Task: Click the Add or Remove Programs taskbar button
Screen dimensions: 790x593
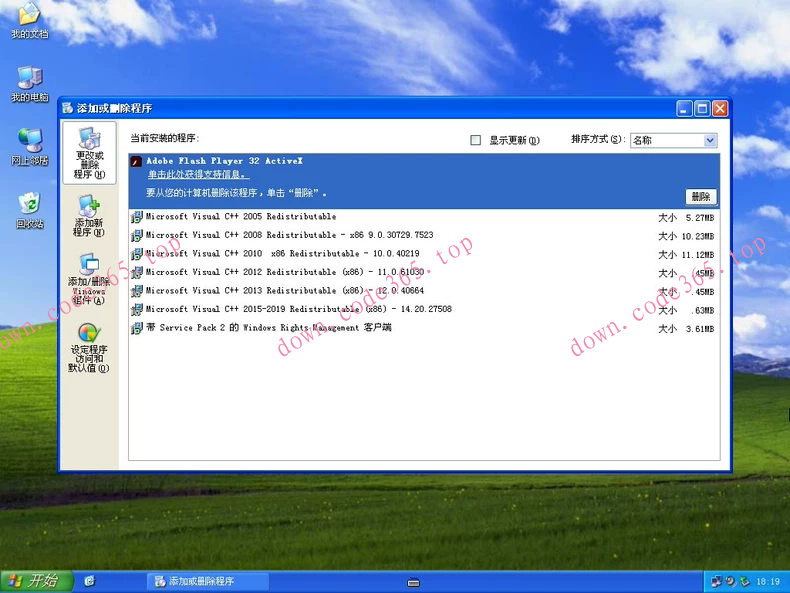Action: tap(208, 581)
